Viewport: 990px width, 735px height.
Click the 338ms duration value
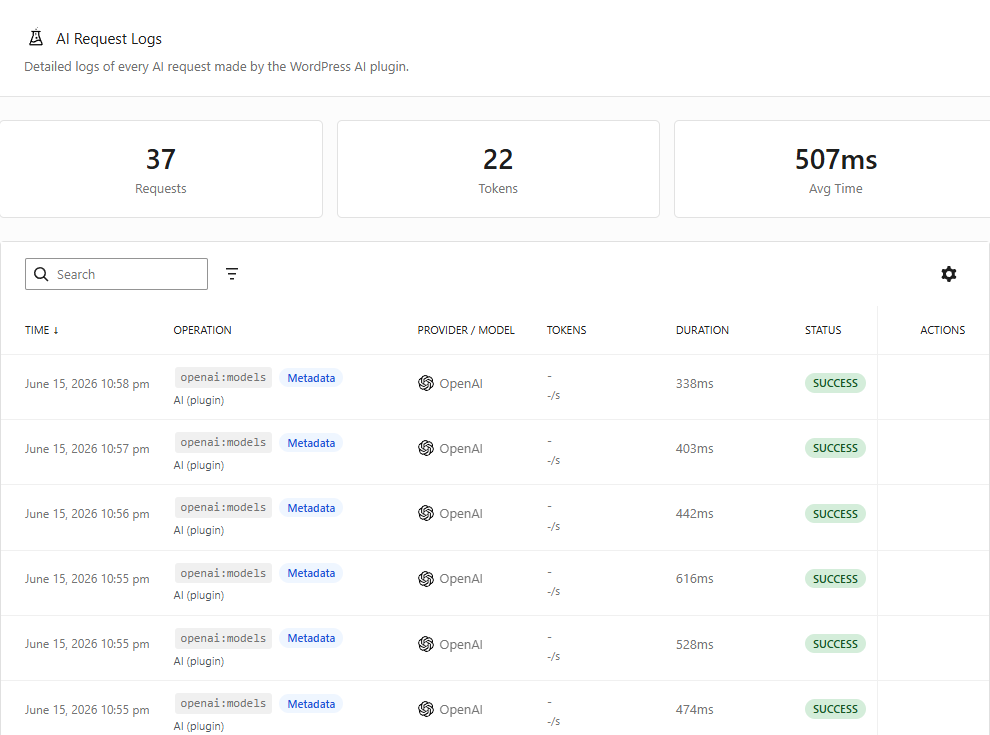click(x=695, y=383)
